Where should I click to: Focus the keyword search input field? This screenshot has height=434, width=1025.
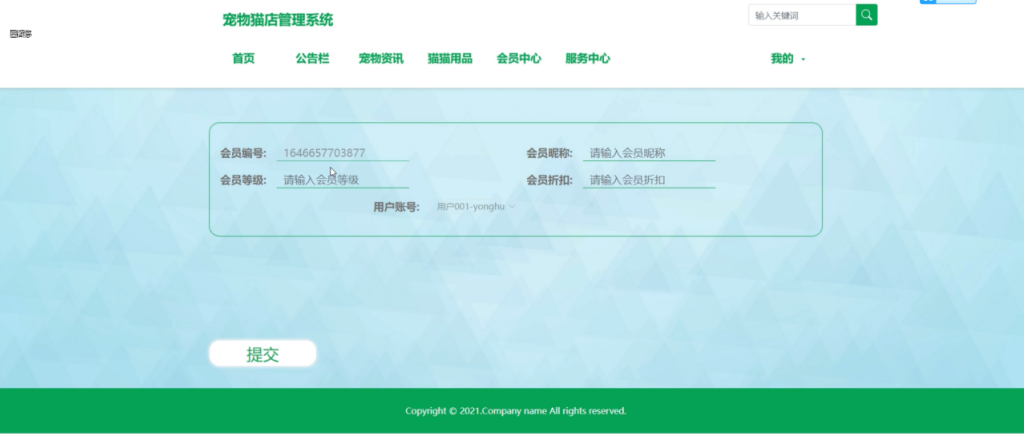pyautogui.click(x=802, y=15)
